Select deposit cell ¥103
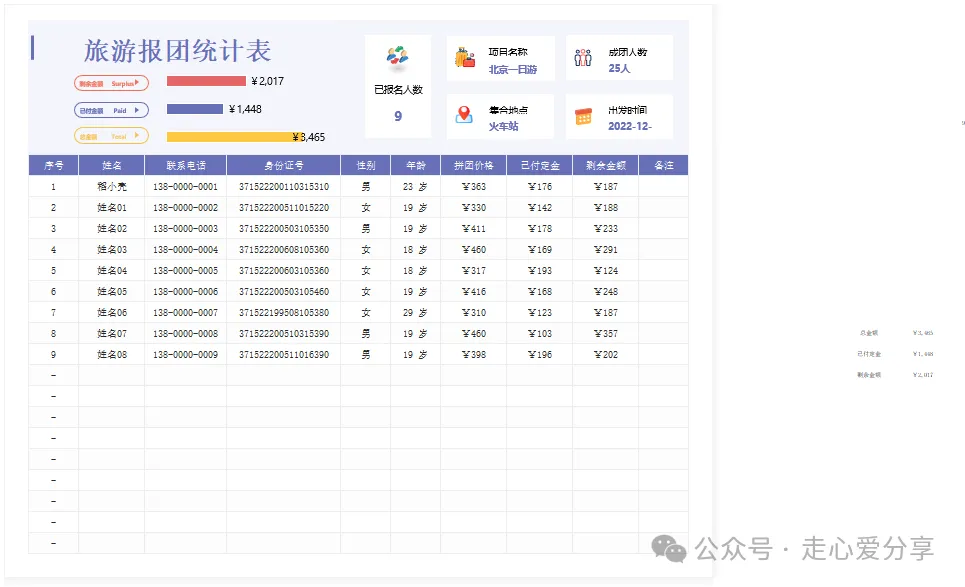 pos(540,333)
